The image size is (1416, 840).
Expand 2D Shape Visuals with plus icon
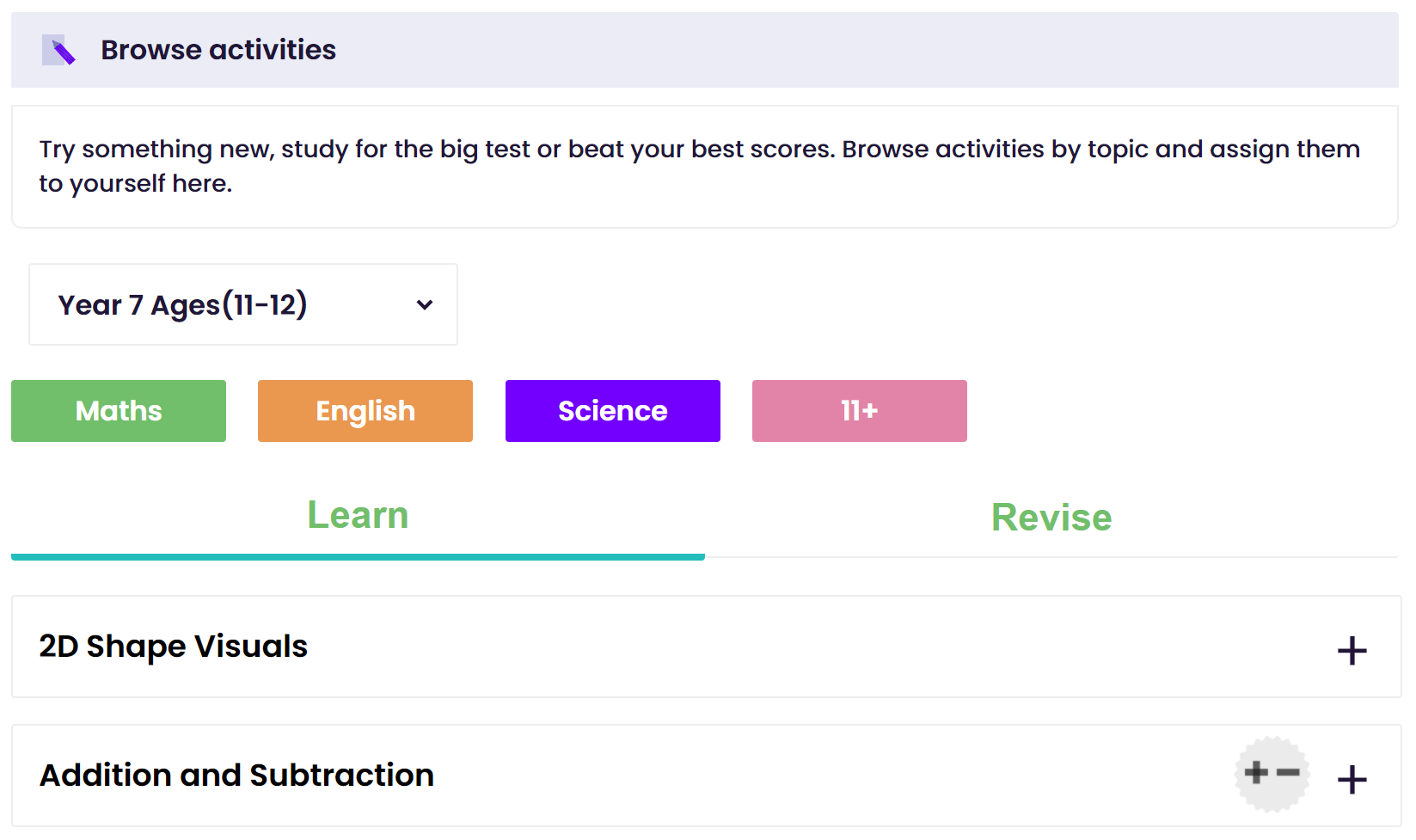click(1352, 651)
